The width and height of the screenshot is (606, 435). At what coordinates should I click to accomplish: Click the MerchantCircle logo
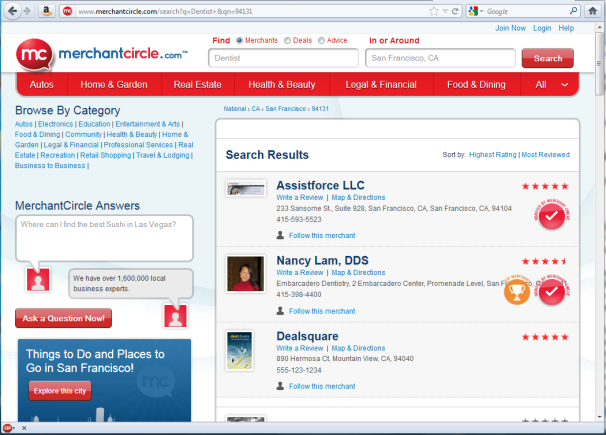coord(102,54)
